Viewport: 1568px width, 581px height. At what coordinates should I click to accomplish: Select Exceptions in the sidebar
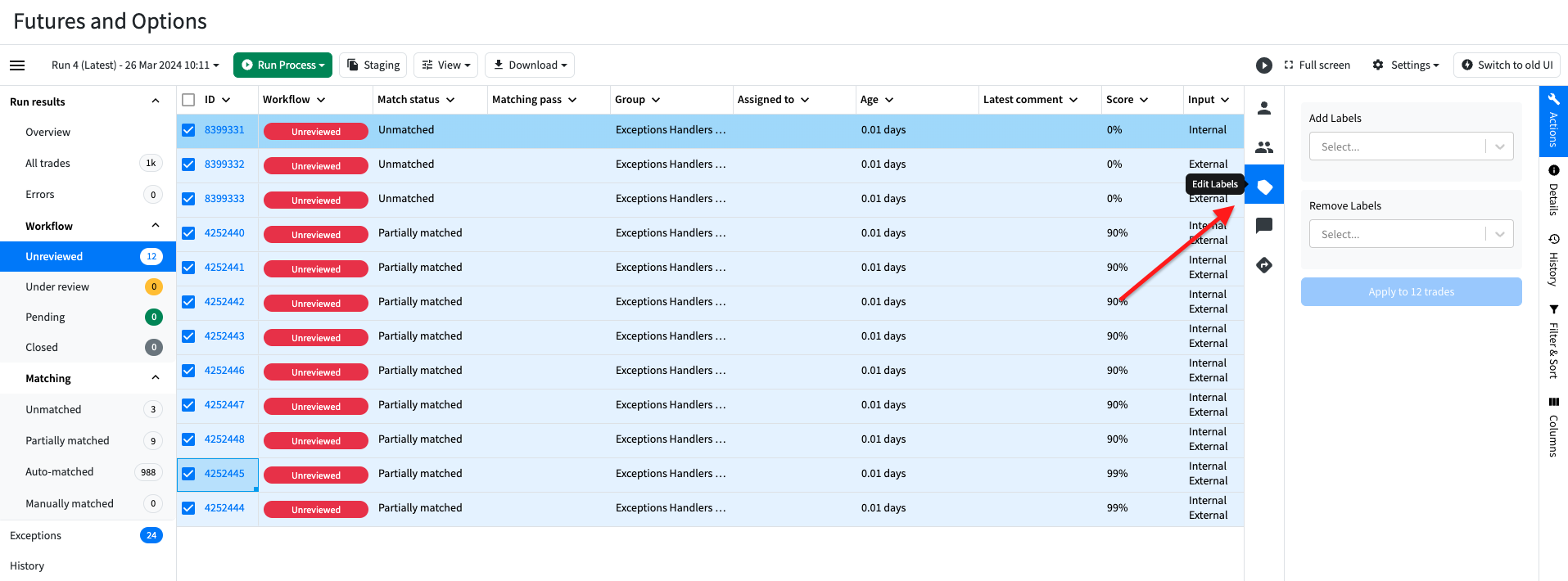(88, 535)
